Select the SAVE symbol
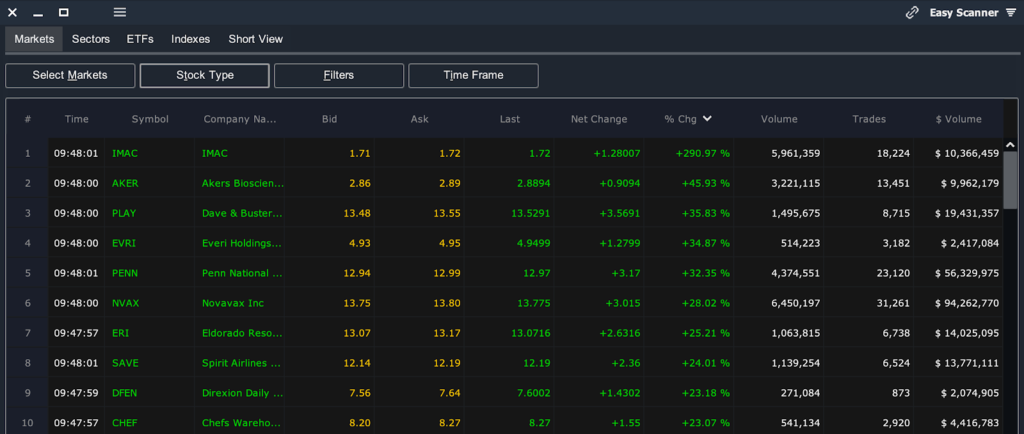1024x434 pixels. 125,363
